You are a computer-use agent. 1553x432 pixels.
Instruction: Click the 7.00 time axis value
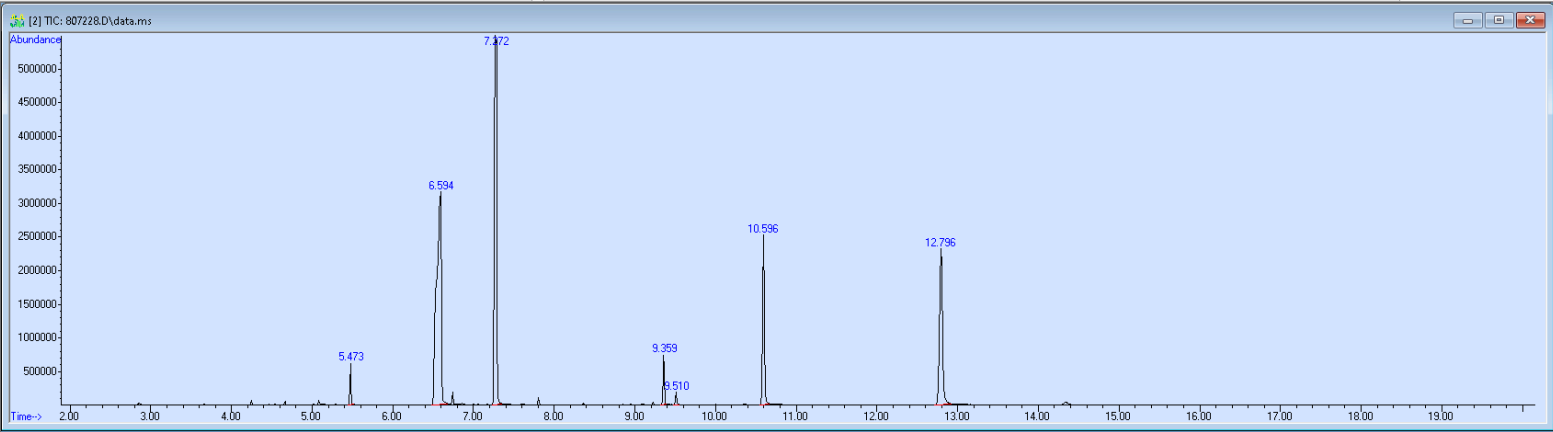tap(472, 415)
